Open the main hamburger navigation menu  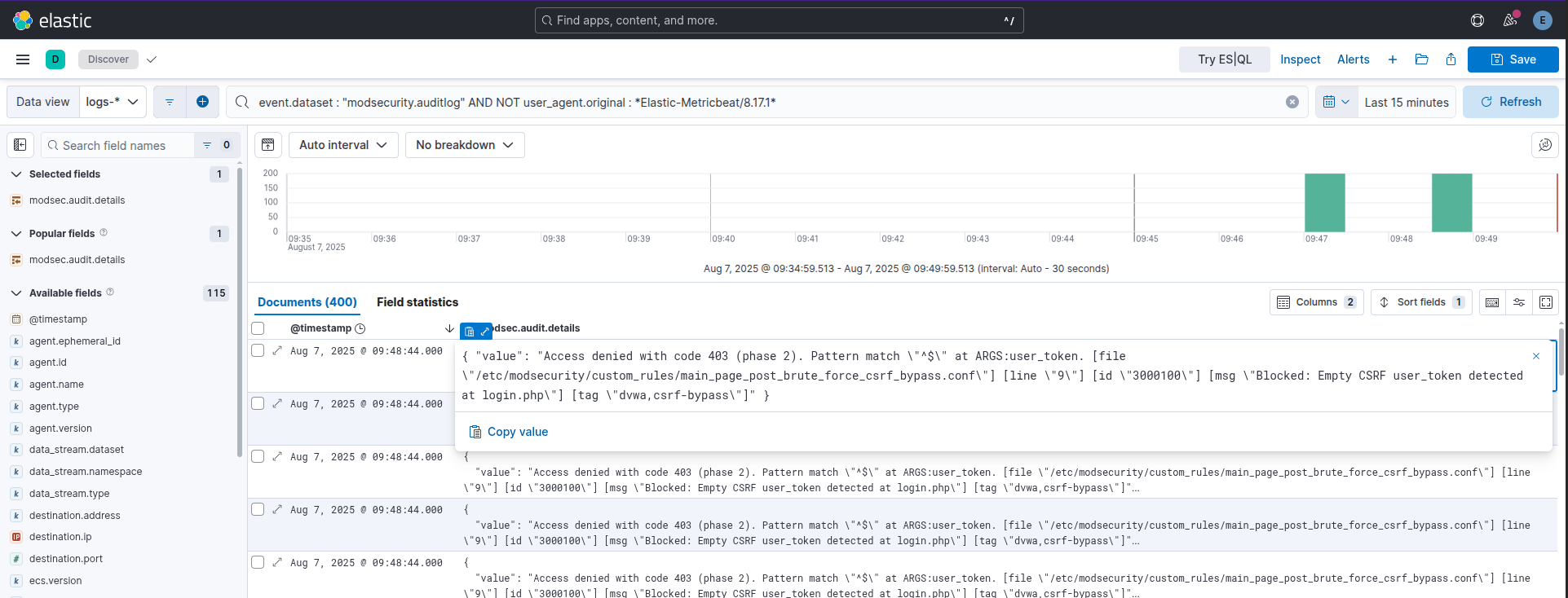coord(23,59)
